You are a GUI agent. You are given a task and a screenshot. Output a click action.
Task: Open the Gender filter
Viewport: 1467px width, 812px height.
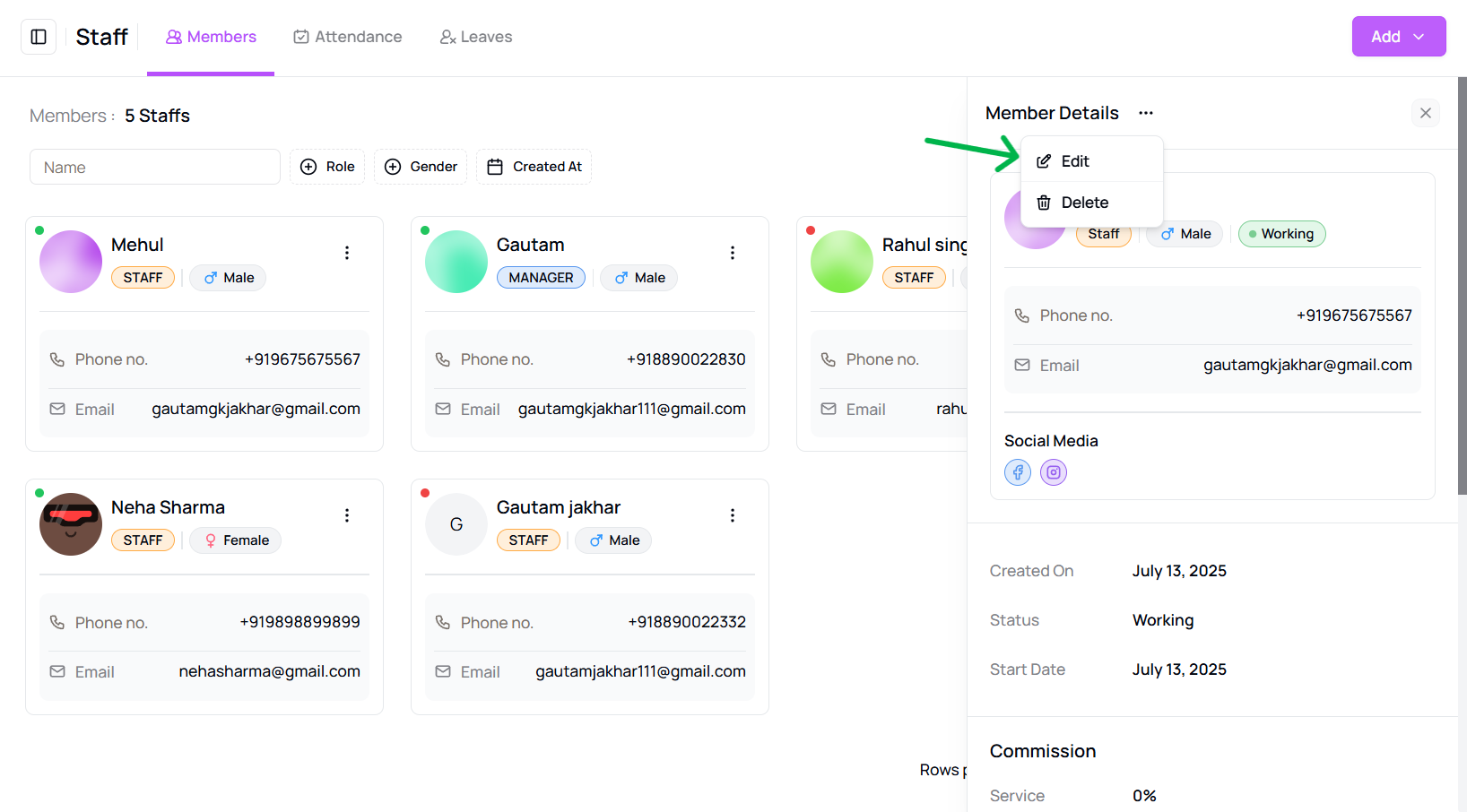click(421, 167)
